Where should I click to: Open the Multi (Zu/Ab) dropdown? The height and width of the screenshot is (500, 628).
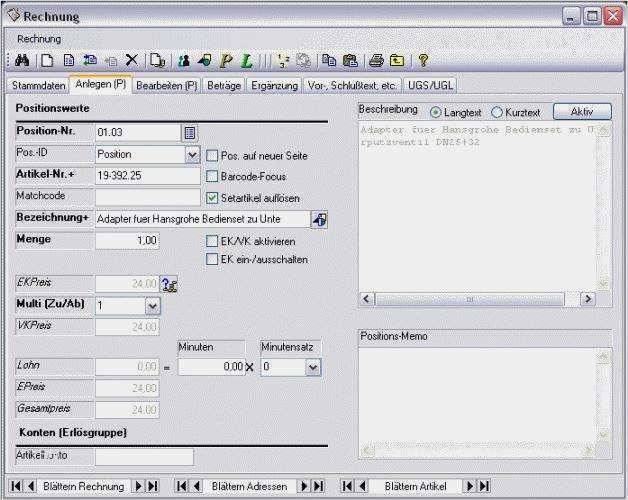[x=152, y=306]
